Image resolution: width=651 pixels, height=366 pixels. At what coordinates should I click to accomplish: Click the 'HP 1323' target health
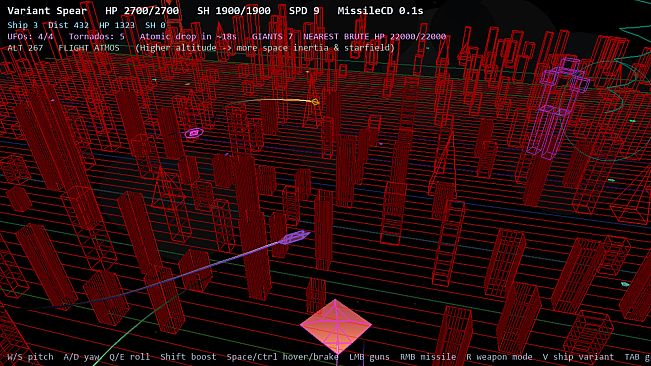pos(117,25)
